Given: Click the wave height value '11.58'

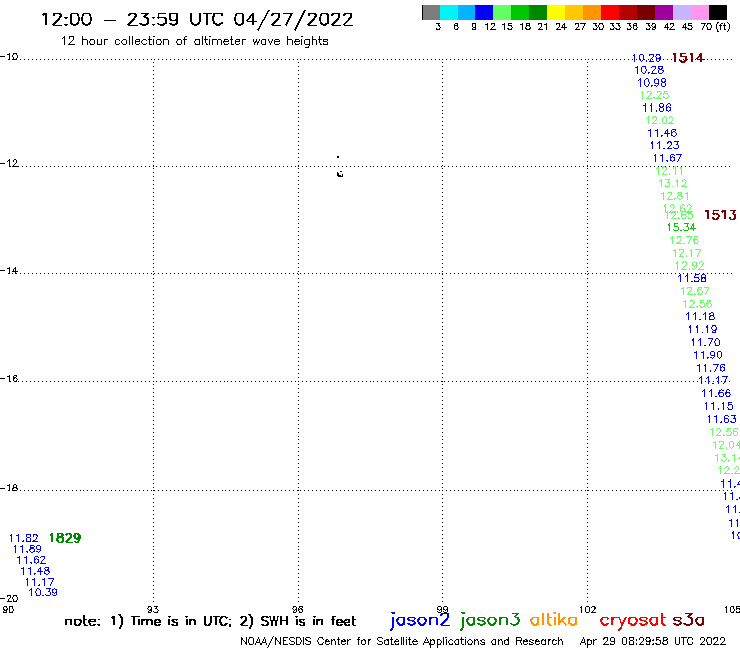Looking at the screenshot, I should tap(692, 279).
